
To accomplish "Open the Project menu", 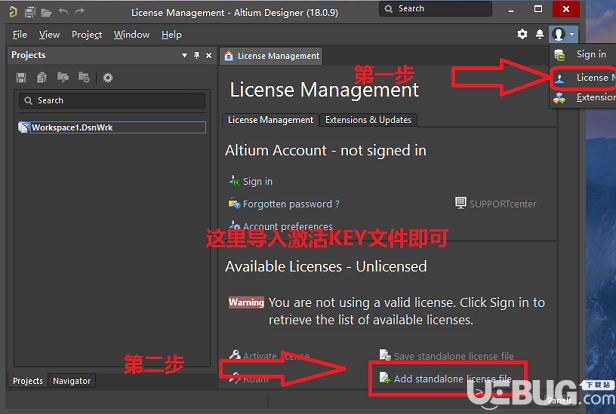I will (86, 35).
